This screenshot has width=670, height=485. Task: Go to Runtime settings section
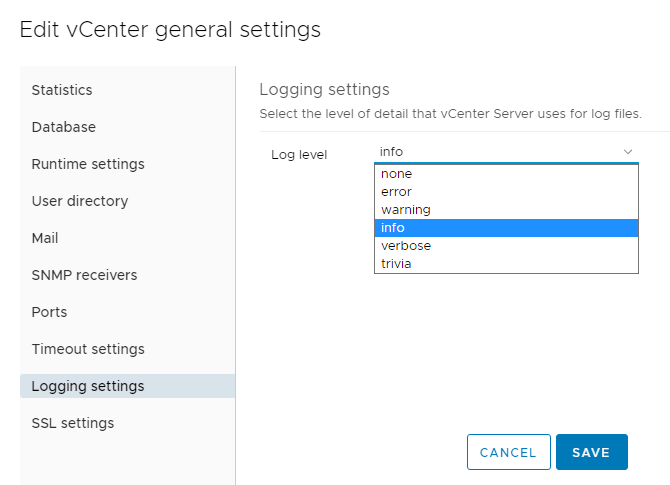click(88, 164)
